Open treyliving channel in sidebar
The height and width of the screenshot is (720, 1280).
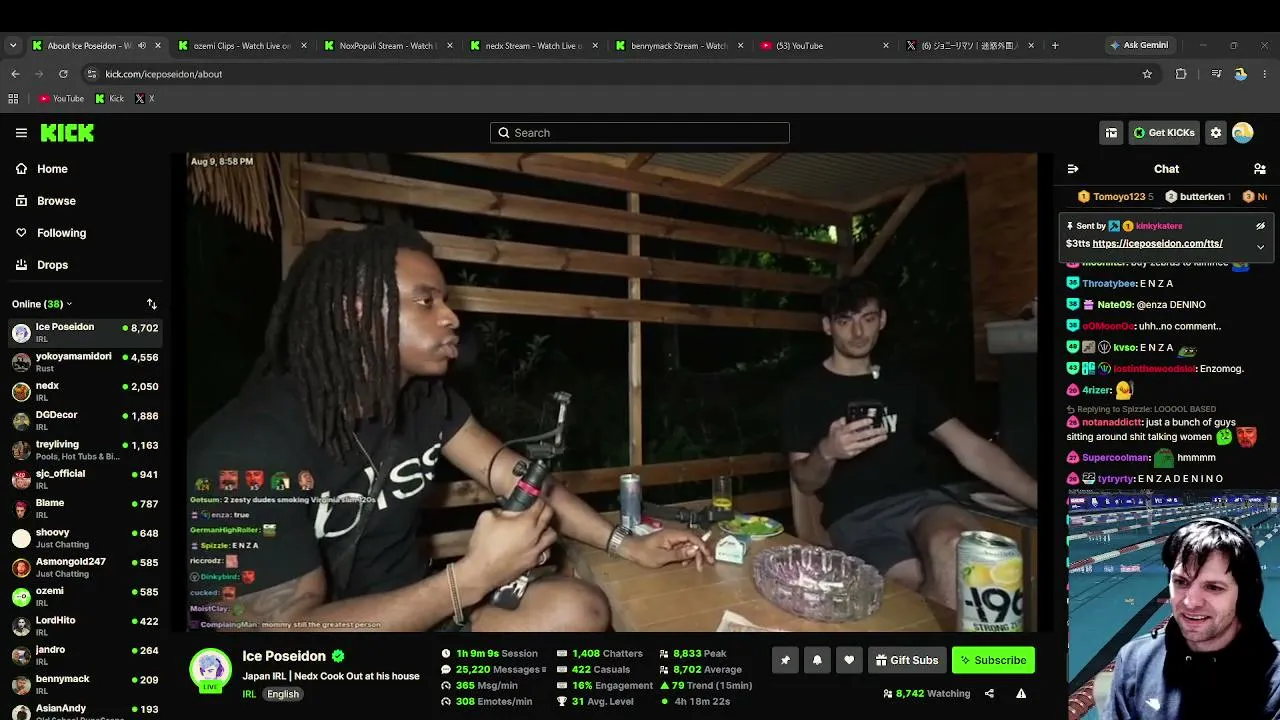85,450
